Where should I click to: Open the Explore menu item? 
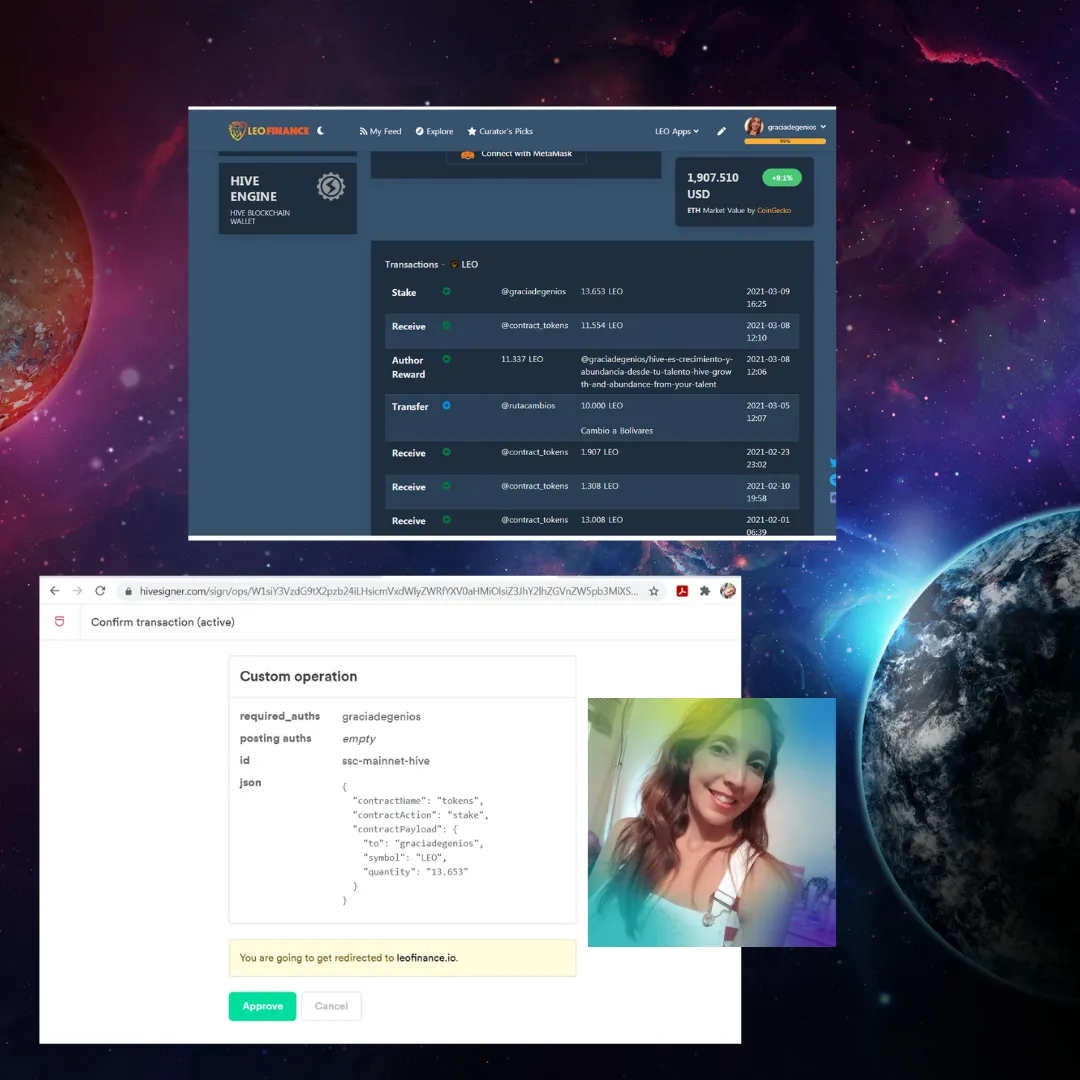[435, 132]
